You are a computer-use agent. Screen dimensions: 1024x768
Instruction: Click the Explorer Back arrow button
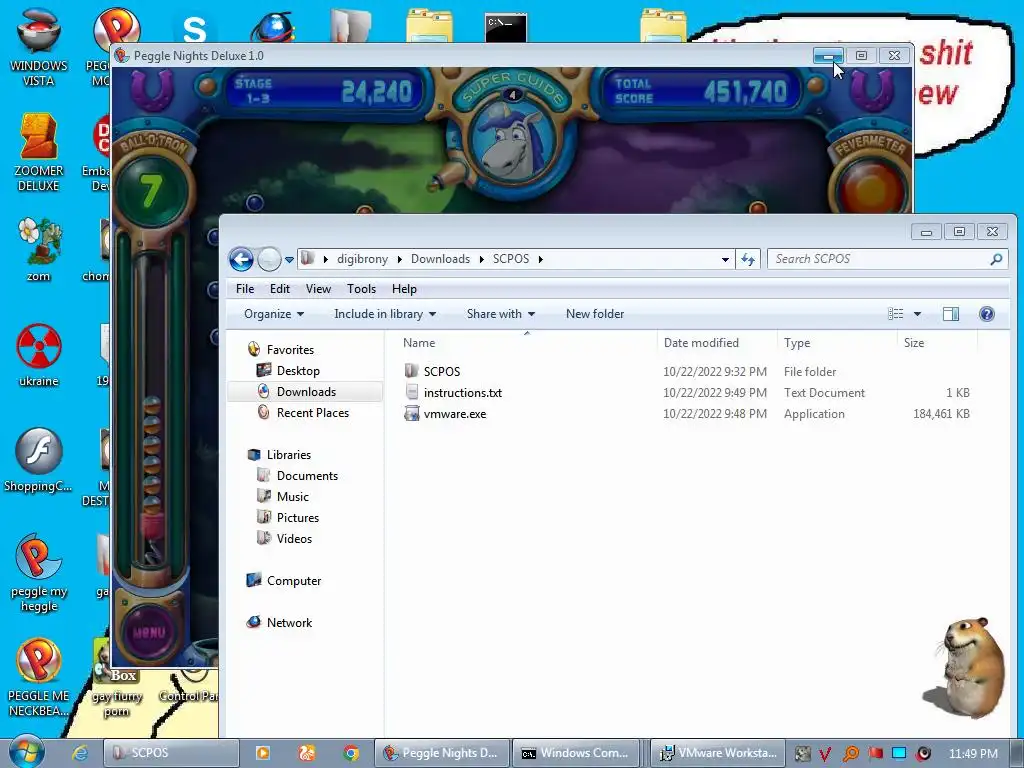[x=241, y=260]
